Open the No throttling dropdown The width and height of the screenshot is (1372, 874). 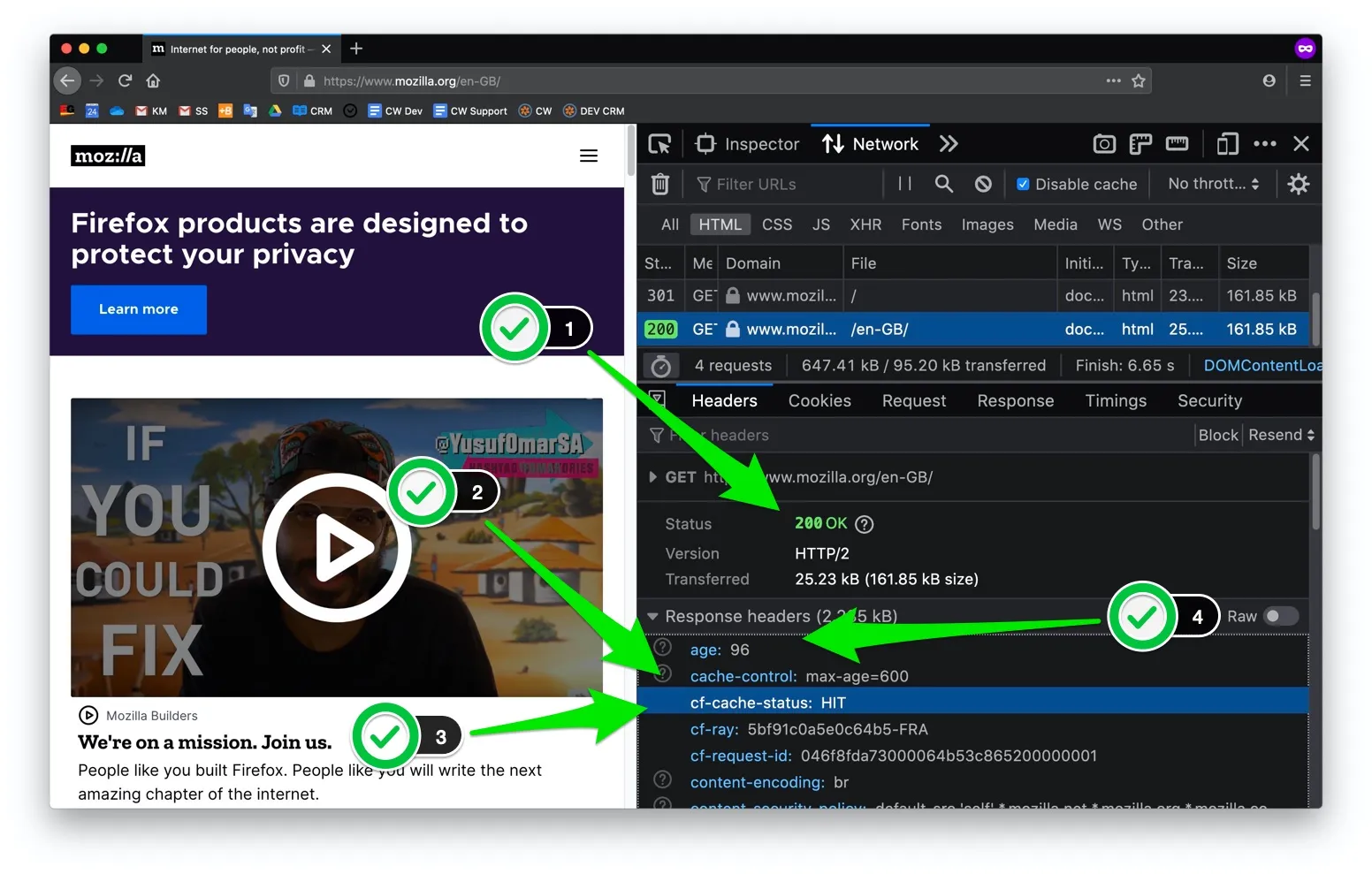click(1210, 184)
